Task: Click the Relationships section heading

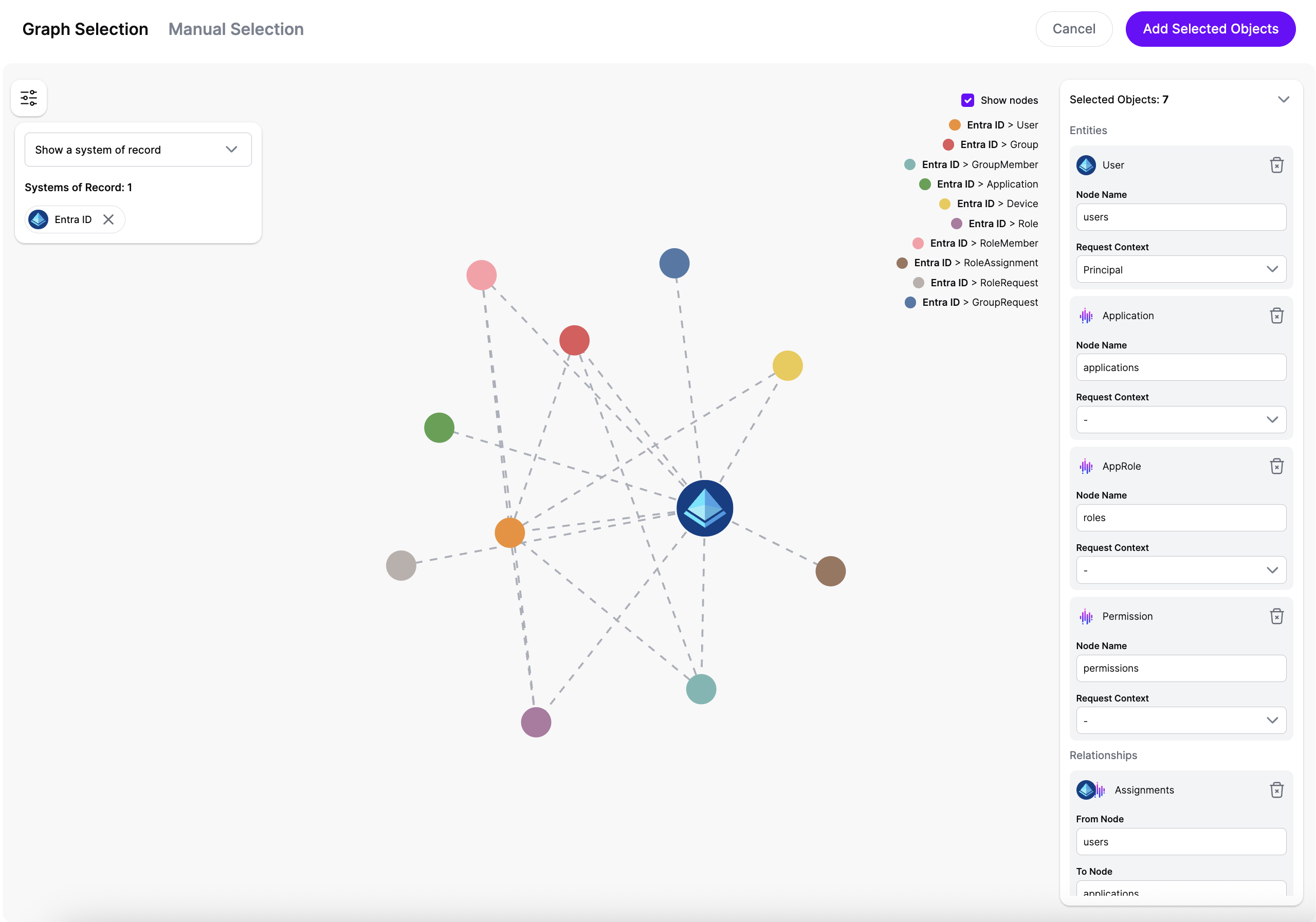Action: [x=1103, y=755]
